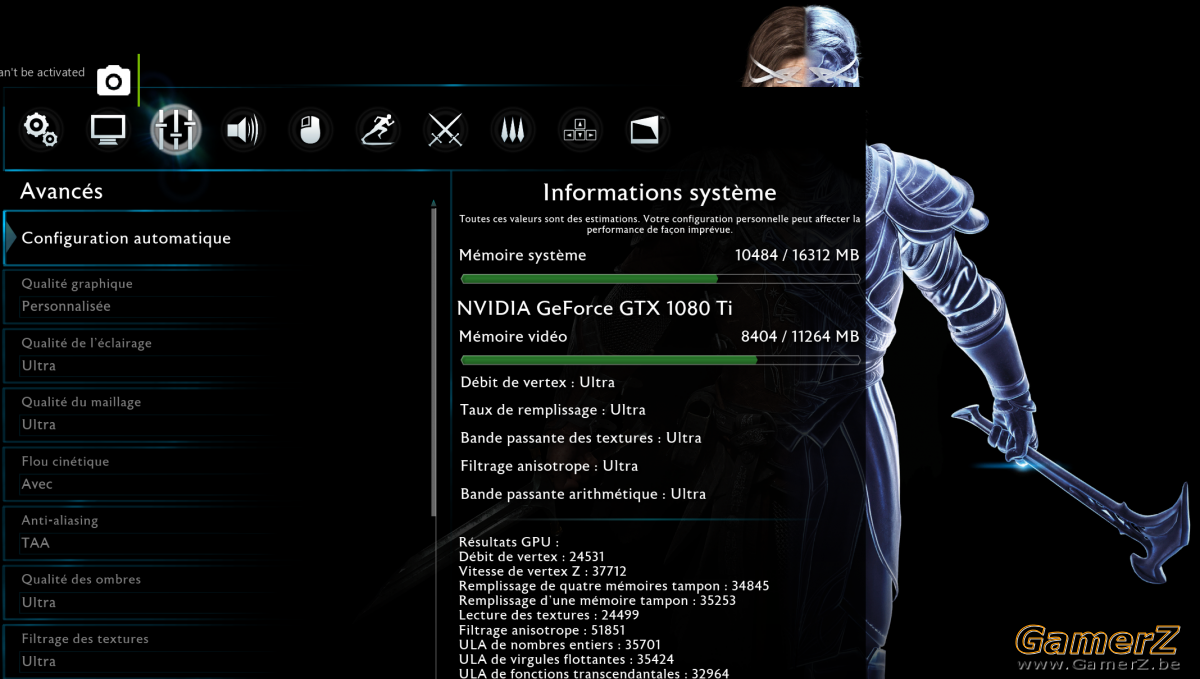Open the running figure movement icon

pyautogui.click(x=377, y=130)
